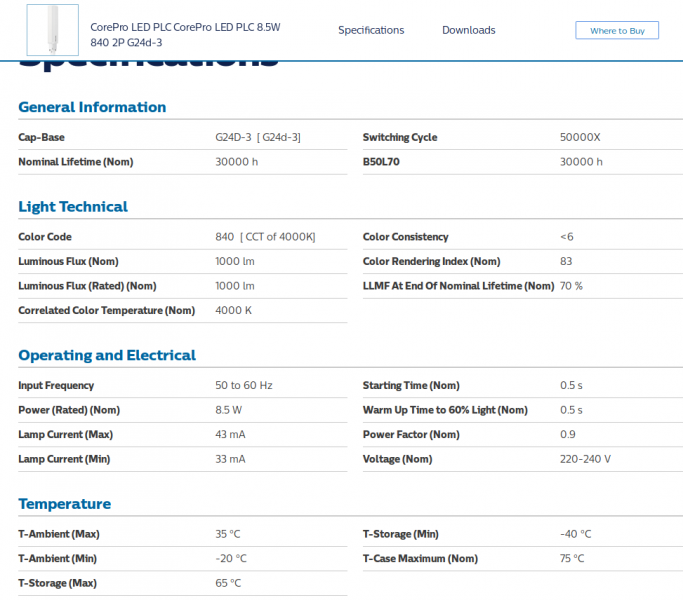The image size is (683, 600).
Task: Click the Switching Cycle value 50000X
Action: [580, 137]
